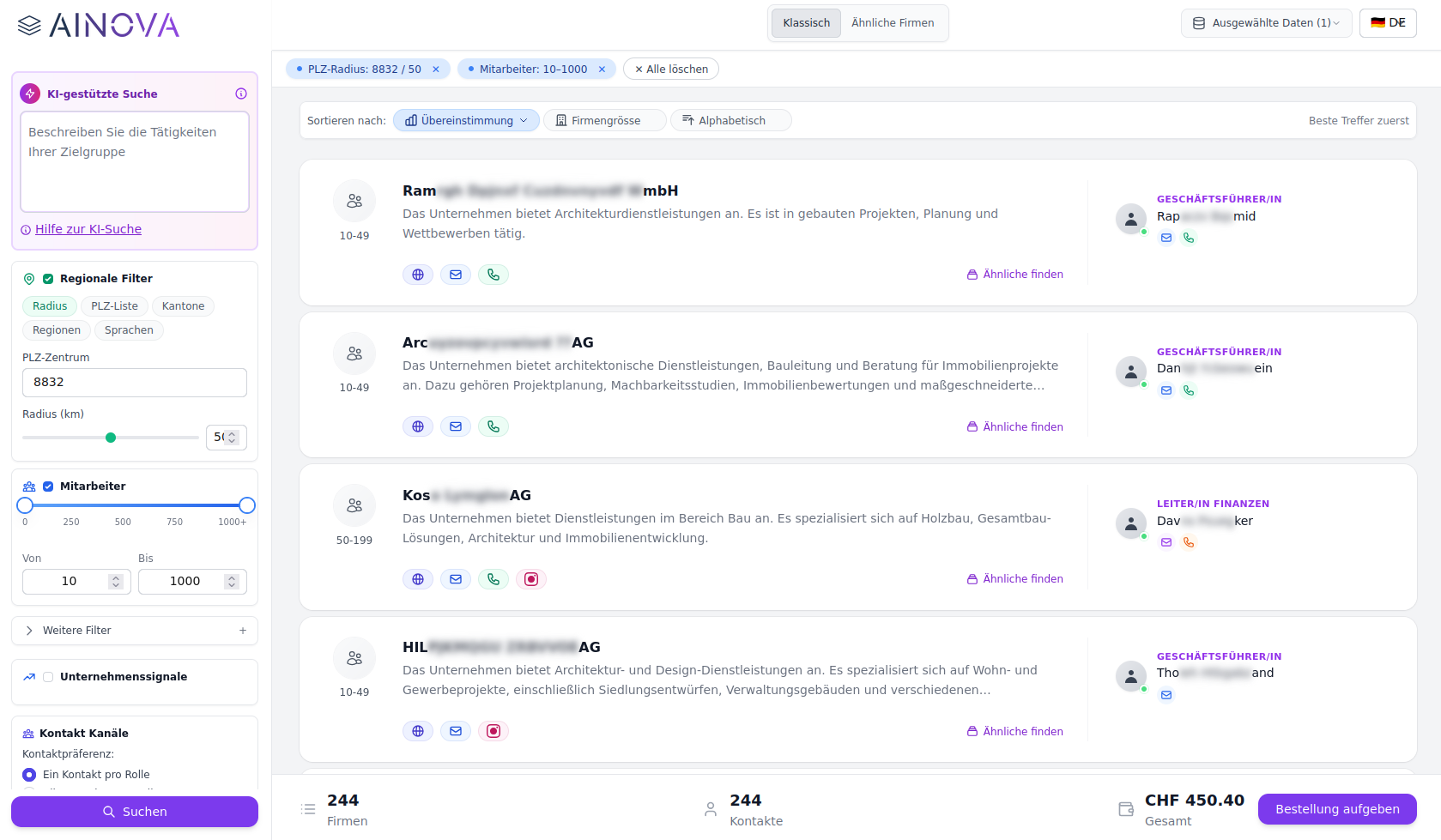Open the Ram GmbH company website via globe icon
This screenshot has height=840, width=1441.
(x=418, y=274)
